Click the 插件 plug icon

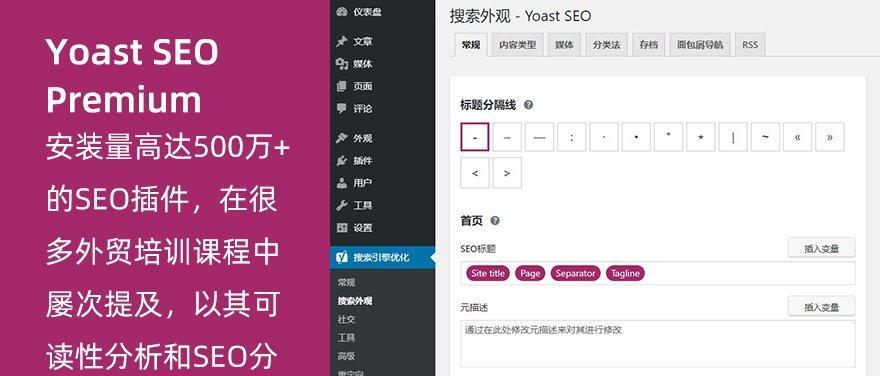coord(341,161)
